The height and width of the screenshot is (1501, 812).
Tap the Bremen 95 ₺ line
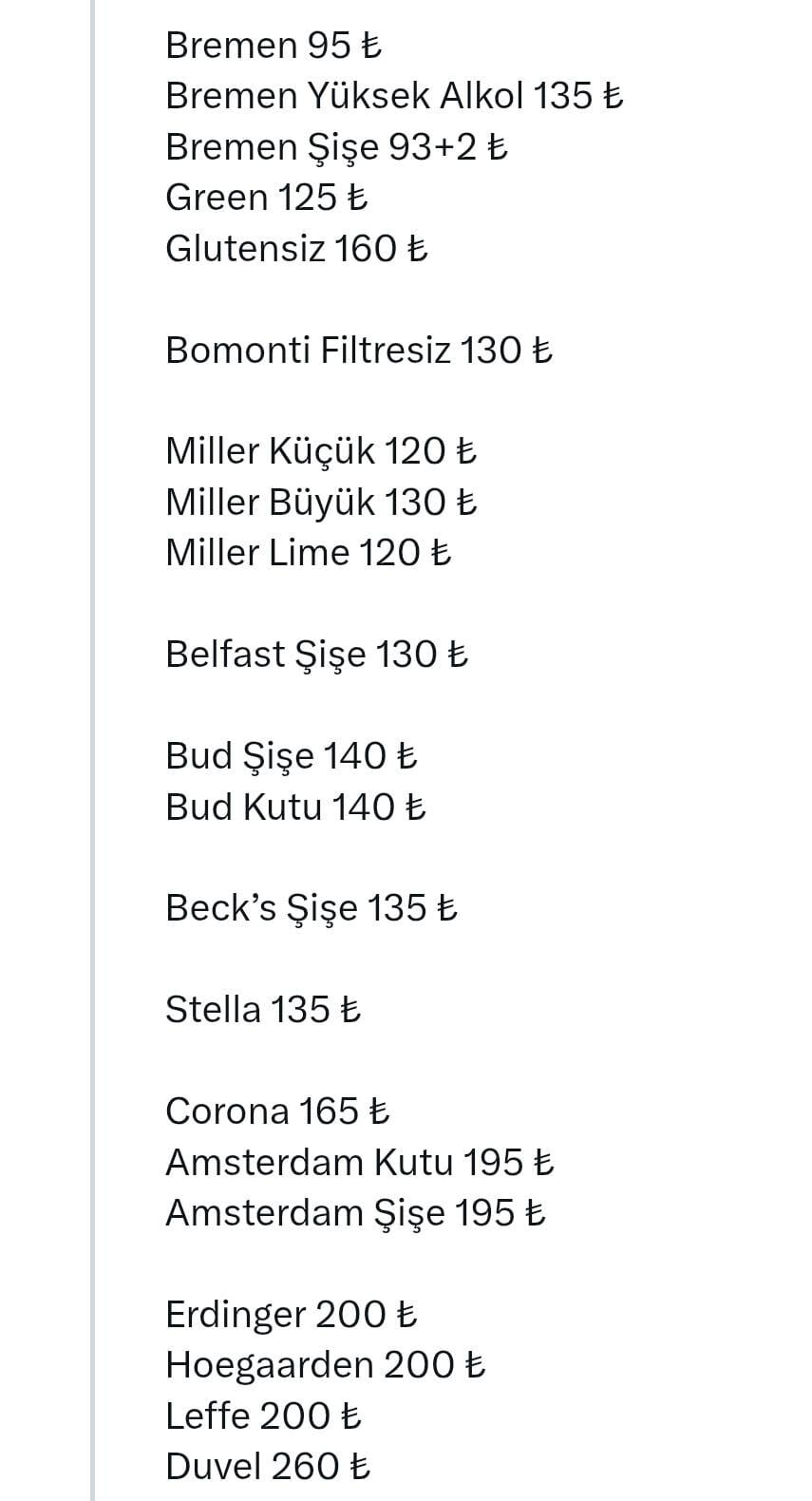[274, 46]
